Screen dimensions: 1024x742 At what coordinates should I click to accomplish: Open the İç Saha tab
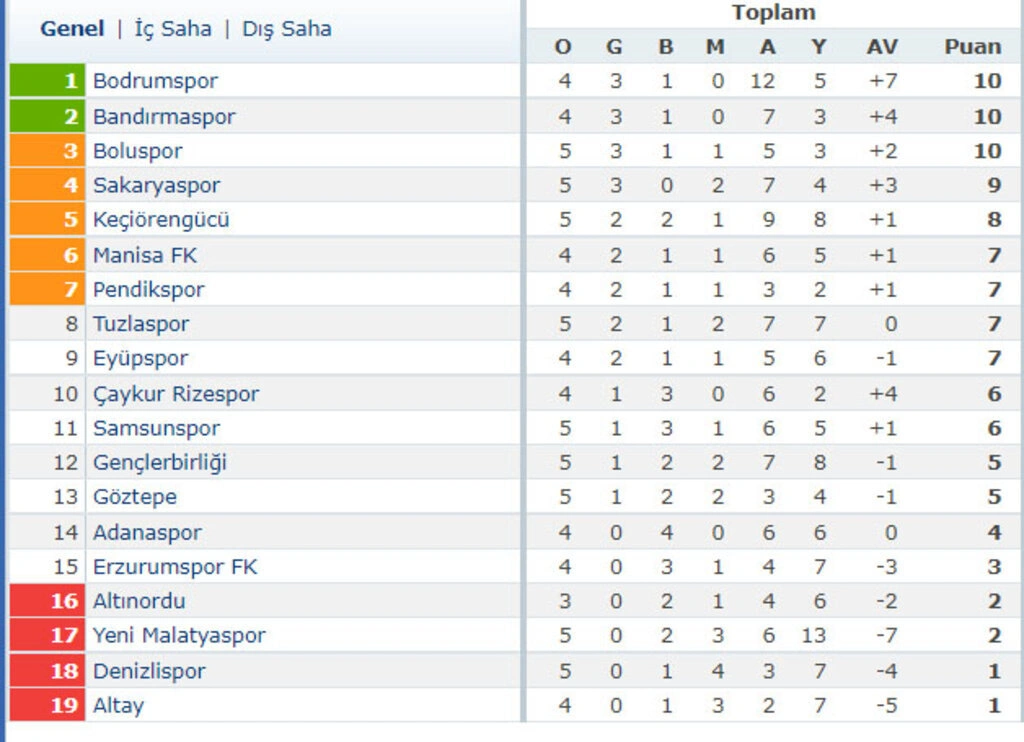coord(173,29)
